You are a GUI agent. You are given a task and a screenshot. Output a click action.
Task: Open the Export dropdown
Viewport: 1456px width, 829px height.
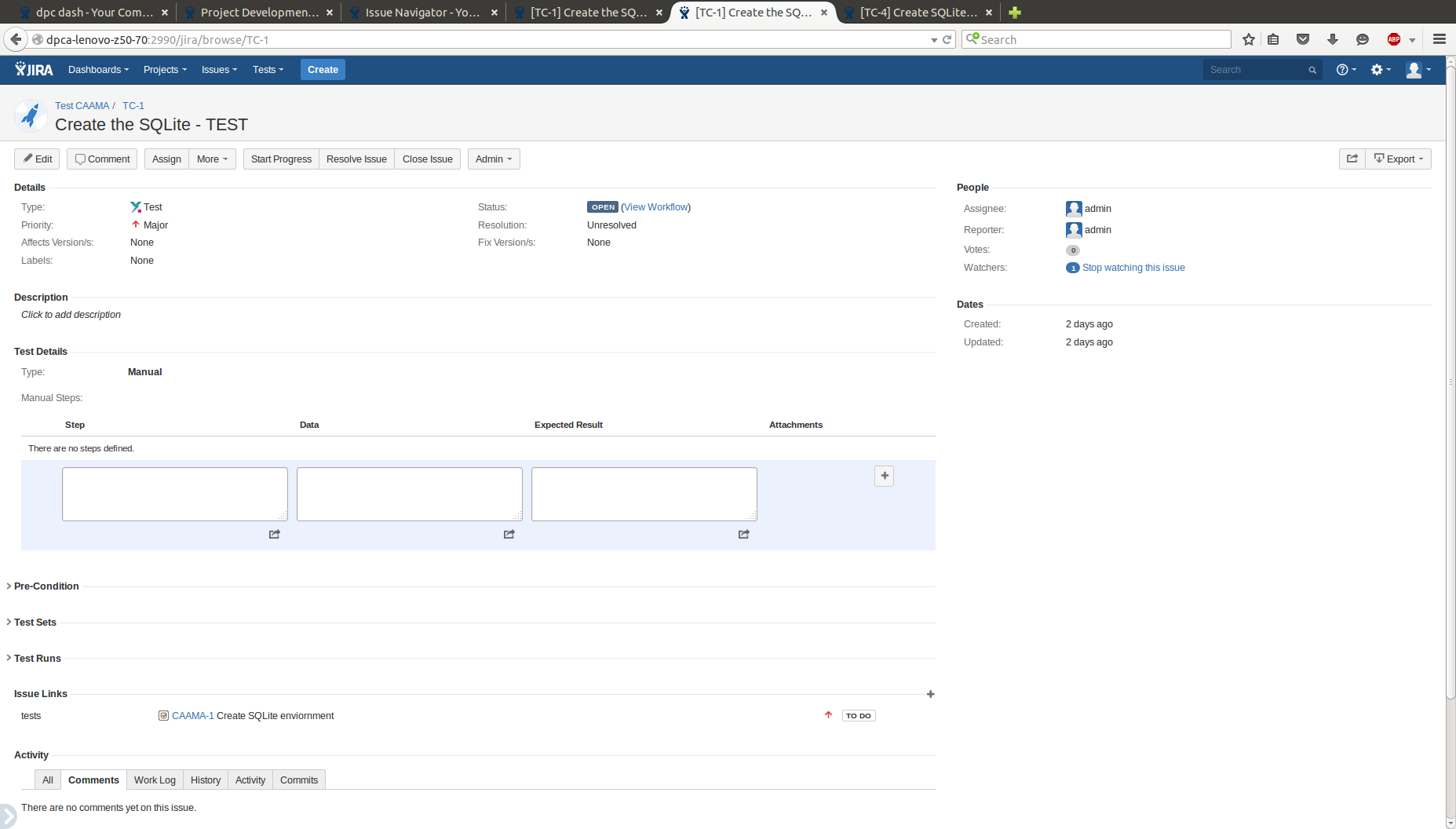coord(1399,159)
